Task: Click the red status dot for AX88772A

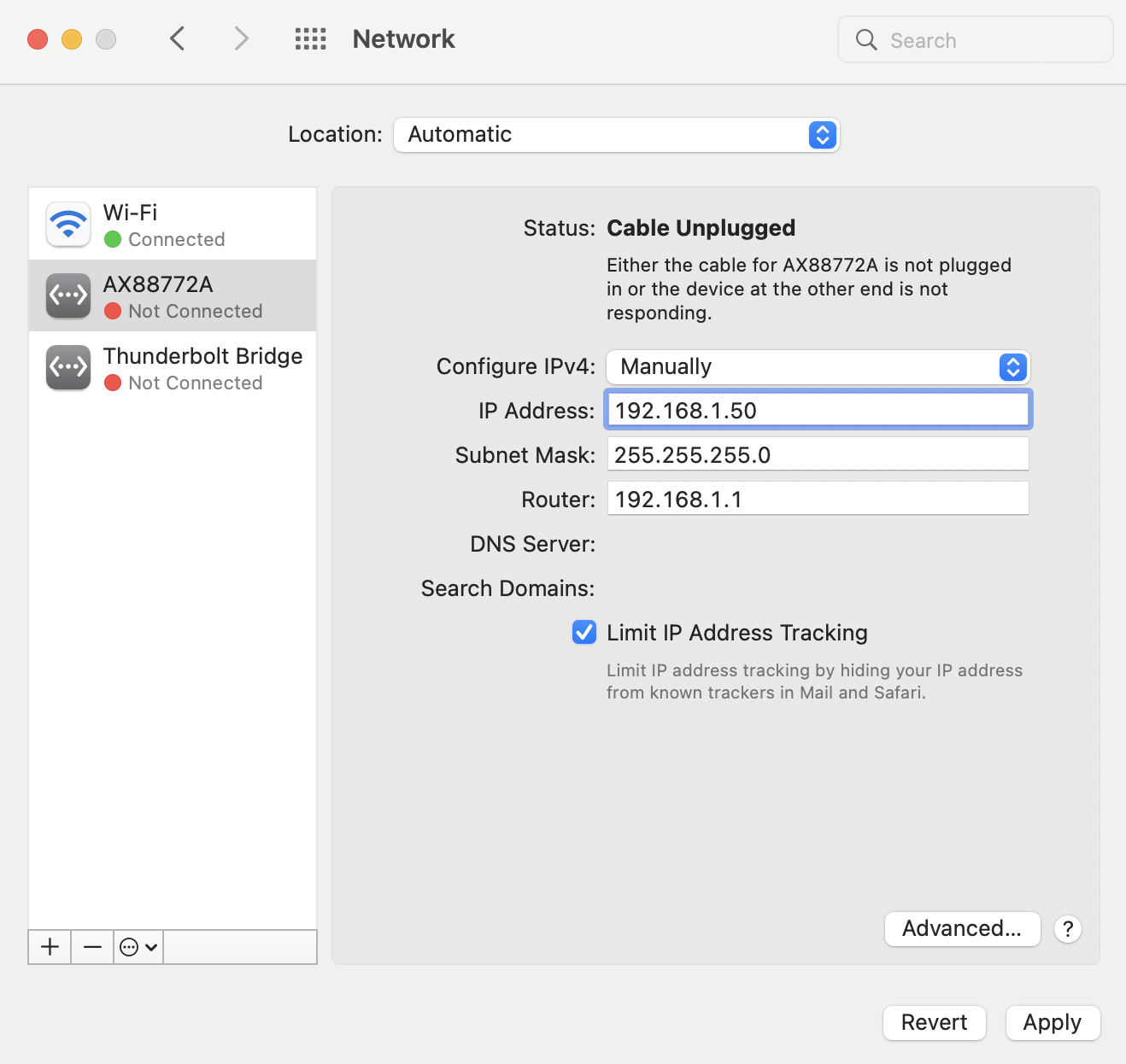Action: pos(113,312)
